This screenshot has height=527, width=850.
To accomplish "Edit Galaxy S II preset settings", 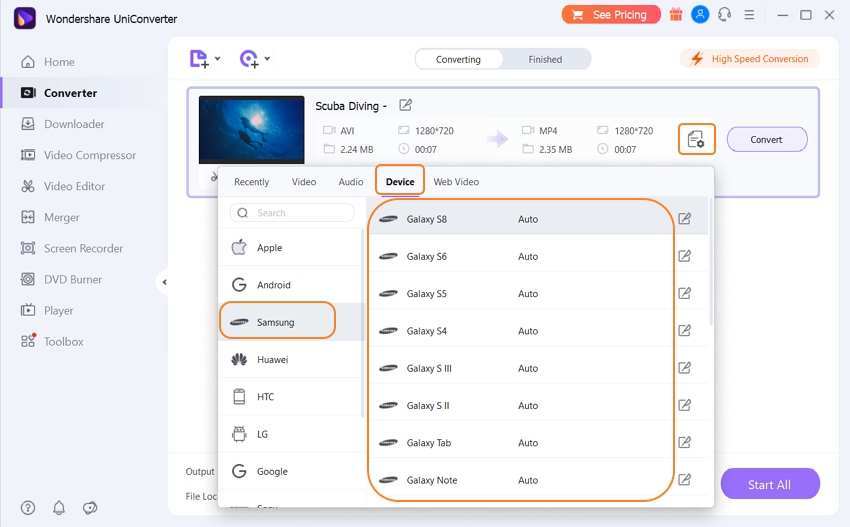I will 685,405.
